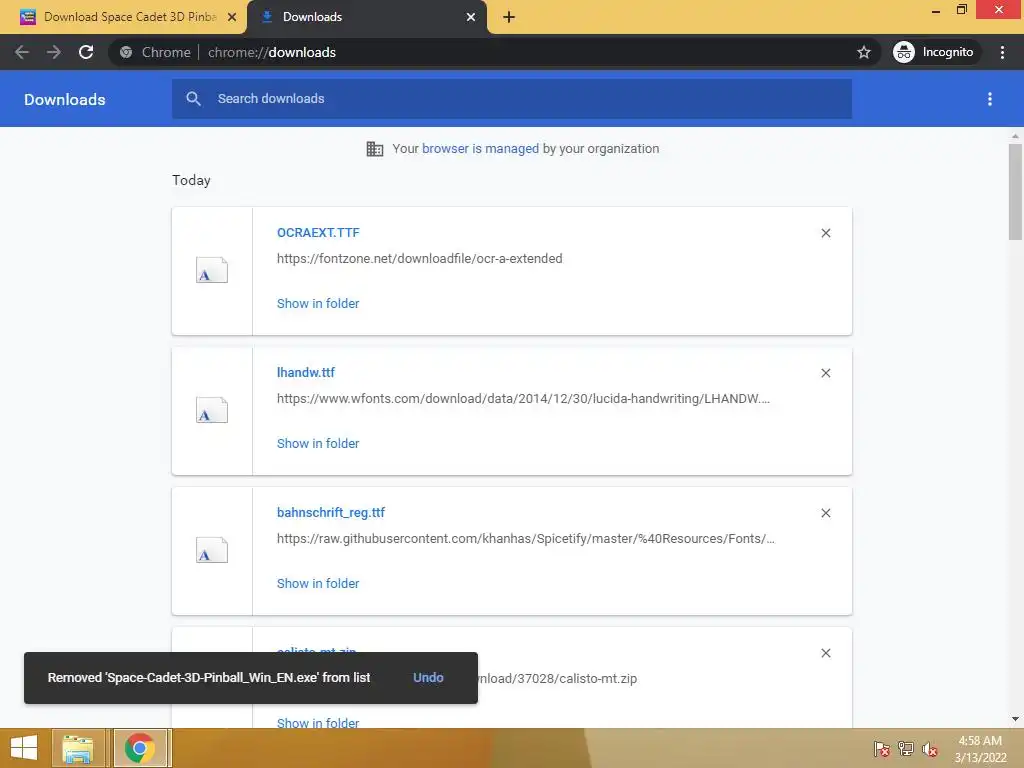The image size is (1024, 768).
Task: Remove OCRAEXT.TTF from the list
Action: coord(825,233)
